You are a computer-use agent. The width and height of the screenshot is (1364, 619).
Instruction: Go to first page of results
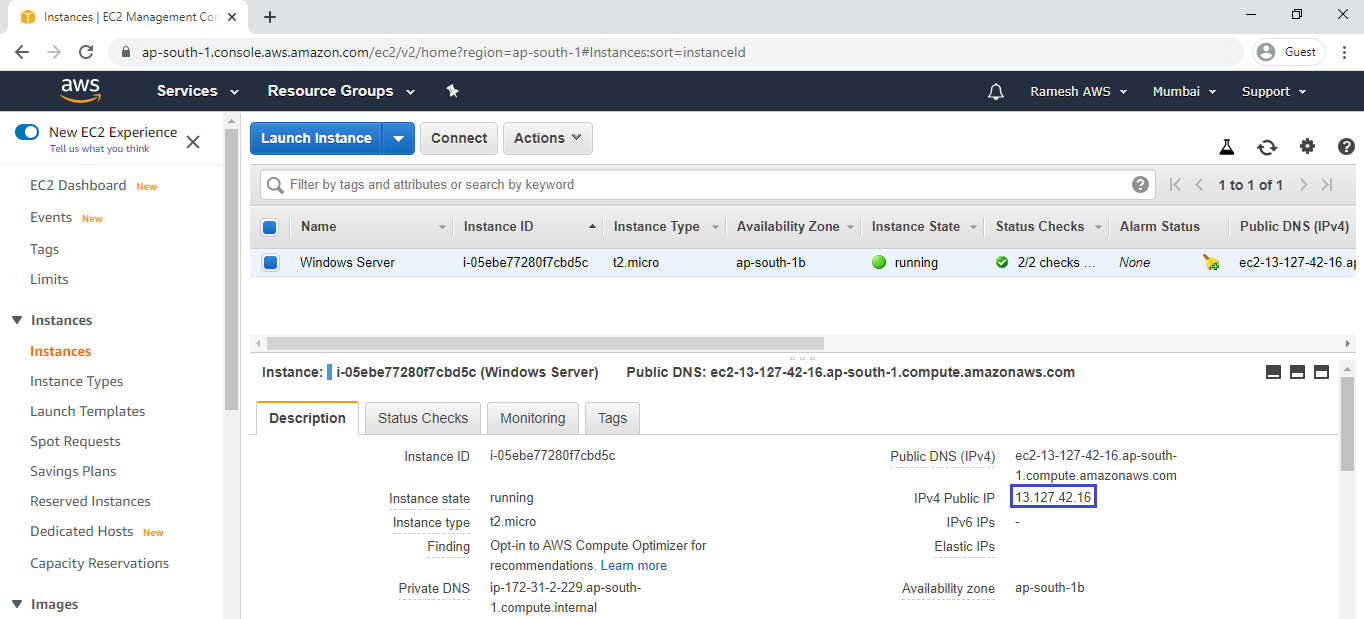coord(1175,185)
